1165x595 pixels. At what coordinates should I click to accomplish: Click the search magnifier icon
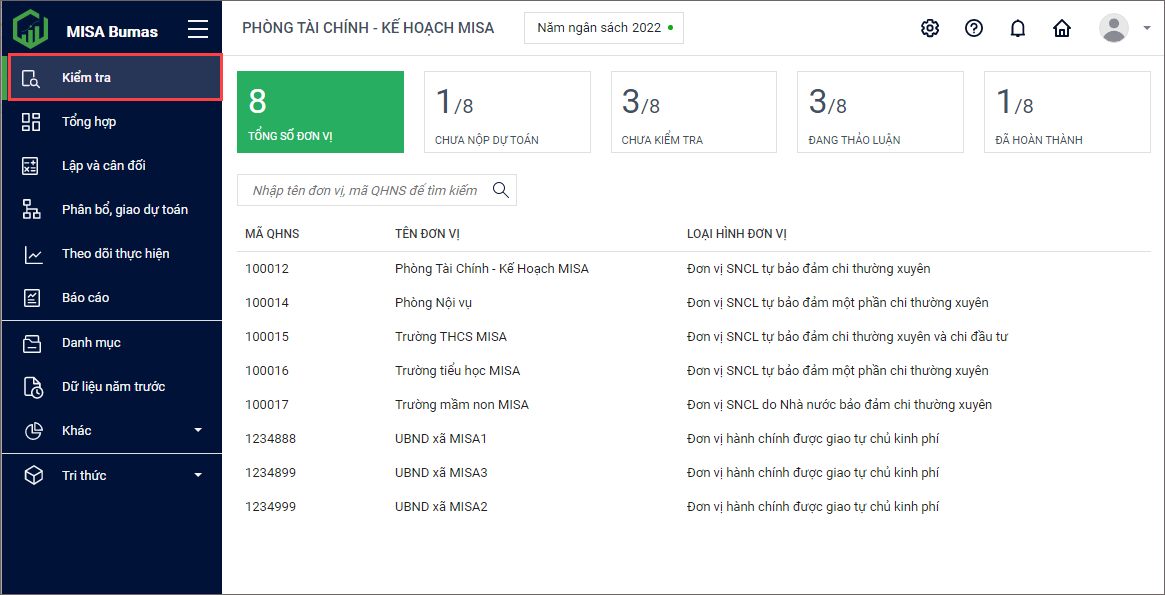coord(501,190)
